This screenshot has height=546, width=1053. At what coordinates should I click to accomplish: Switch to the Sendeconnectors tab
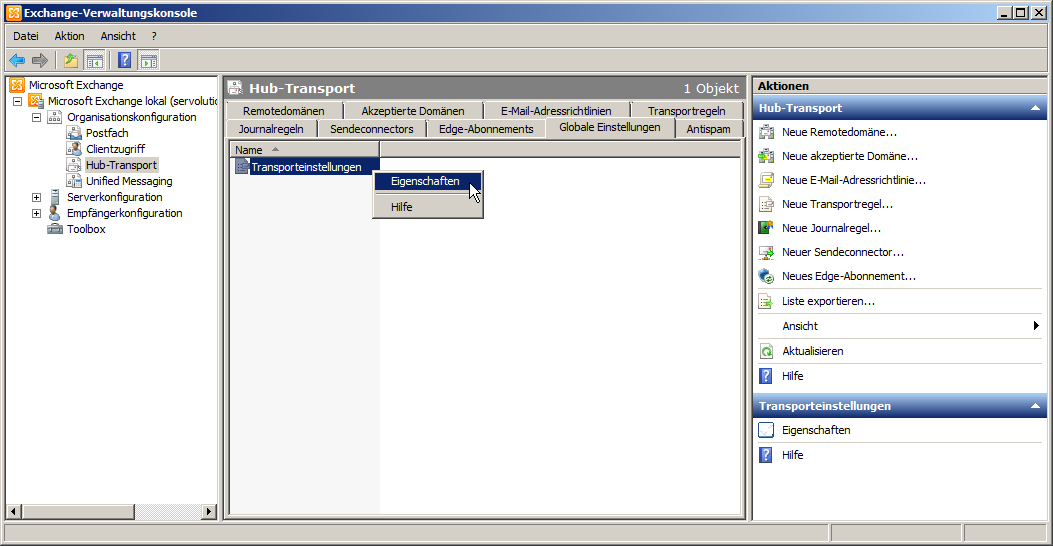372,129
